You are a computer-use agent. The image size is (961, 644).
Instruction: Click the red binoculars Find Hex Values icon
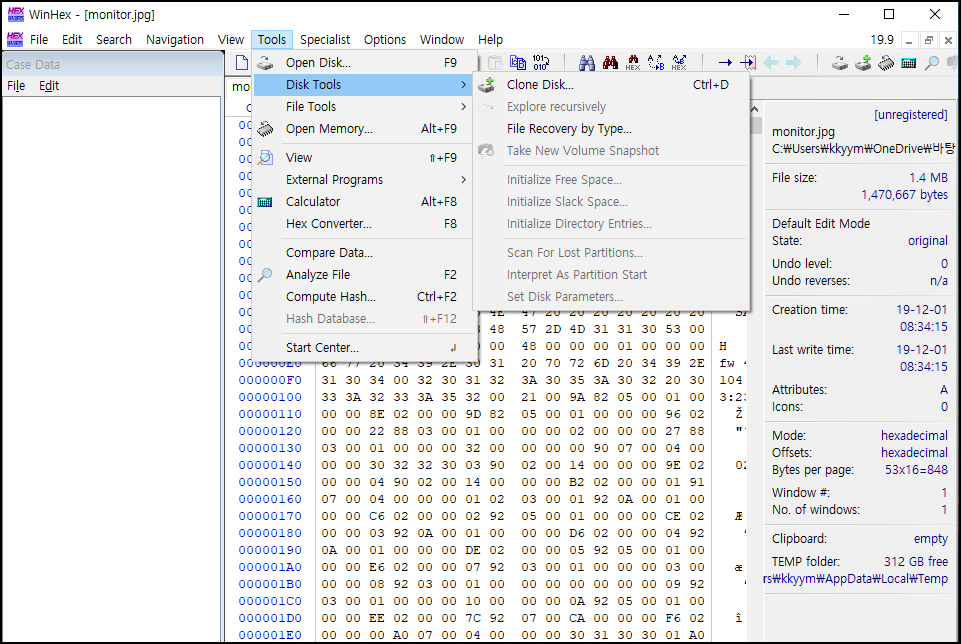[610, 63]
